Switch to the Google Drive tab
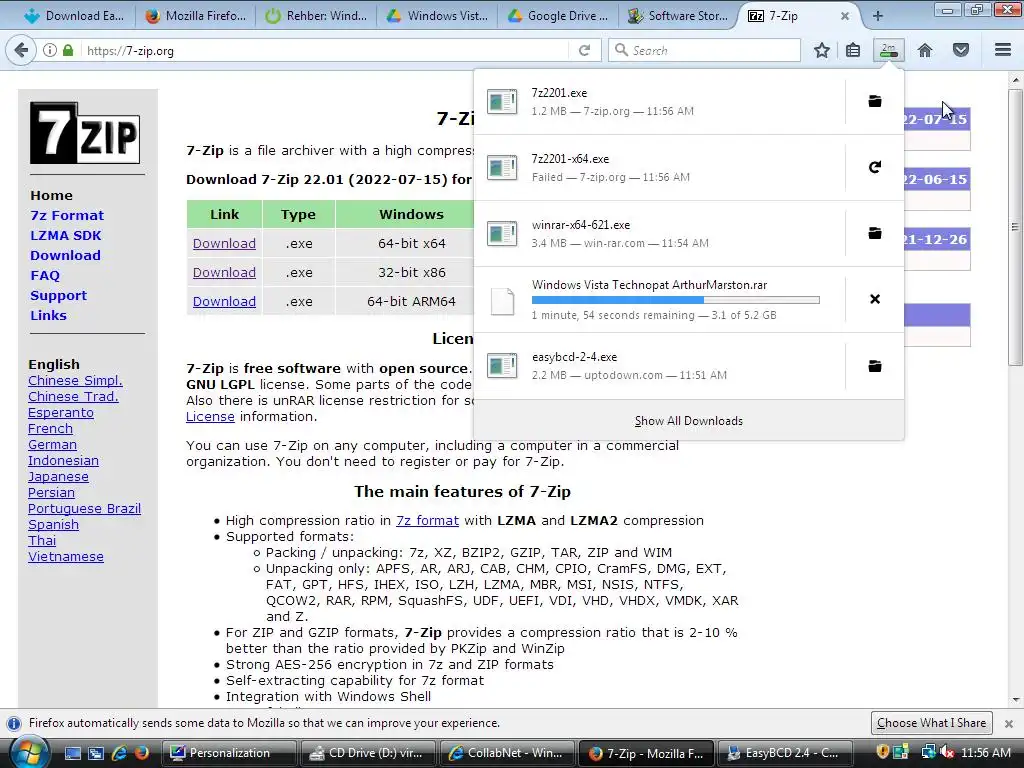This screenshot has width=1024, height=768. 558,16
